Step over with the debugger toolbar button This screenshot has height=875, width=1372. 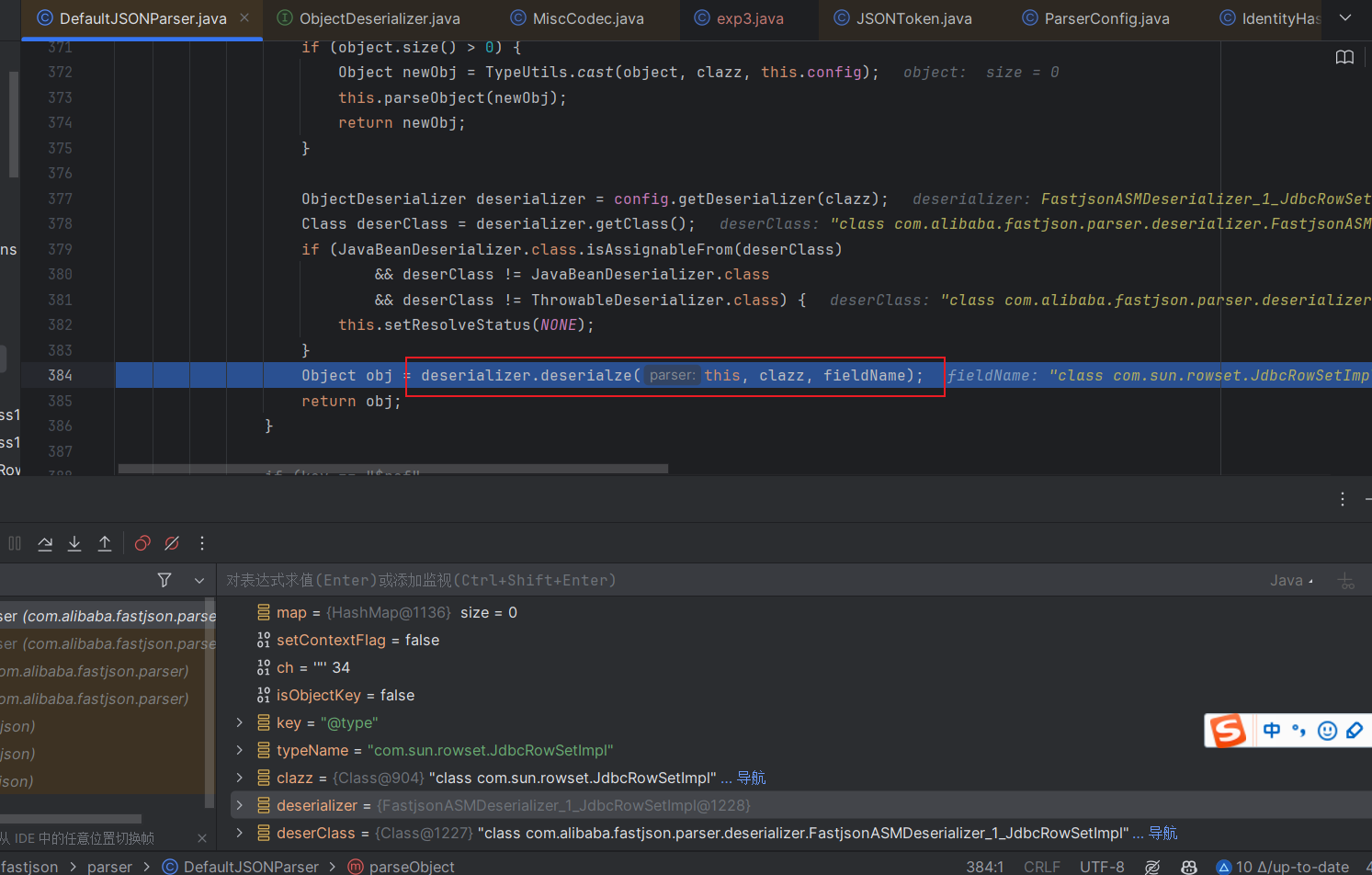click(45, 543)
